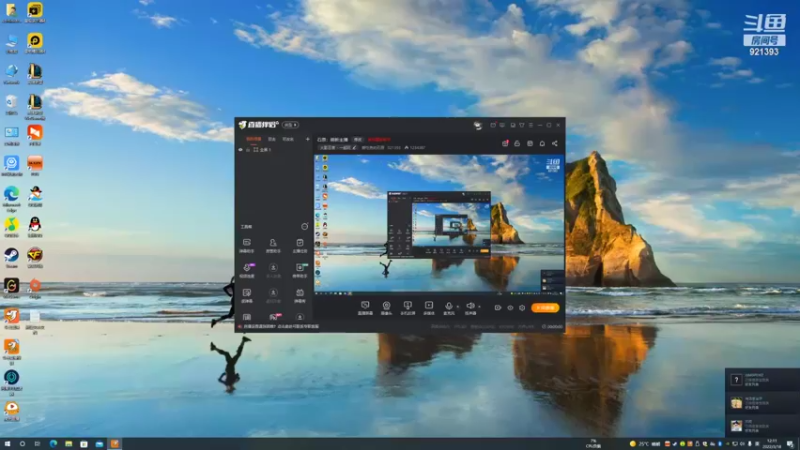
Task: Lock the full-screen source in source list
Action: click(248, 149)
